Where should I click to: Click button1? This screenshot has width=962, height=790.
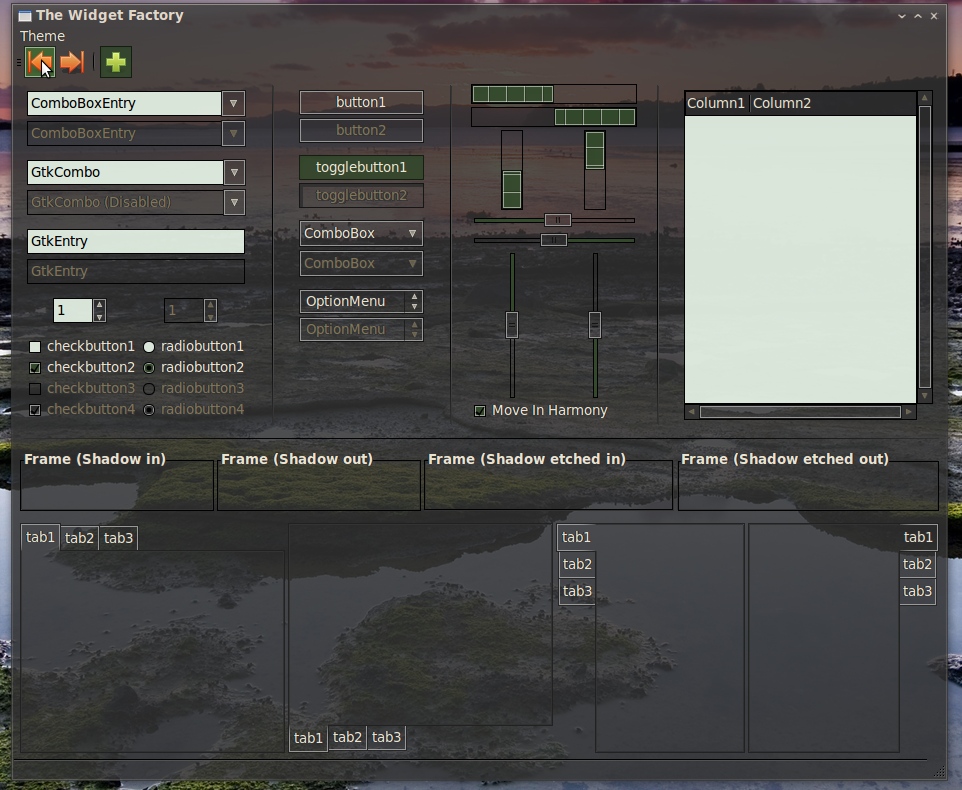[x=361, y=102]
